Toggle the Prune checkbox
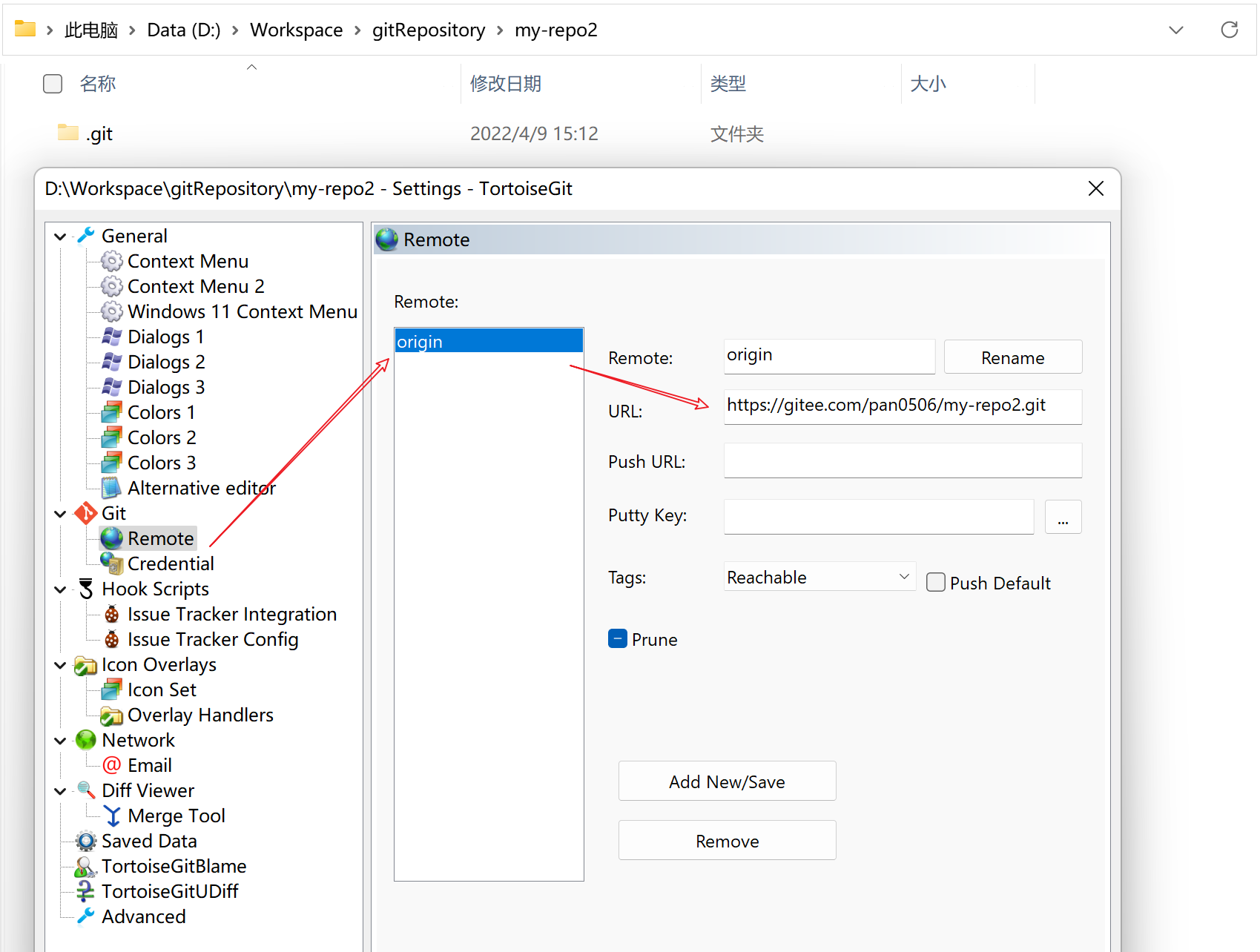This screenshot has width=1260, height=952. point(617,639)
